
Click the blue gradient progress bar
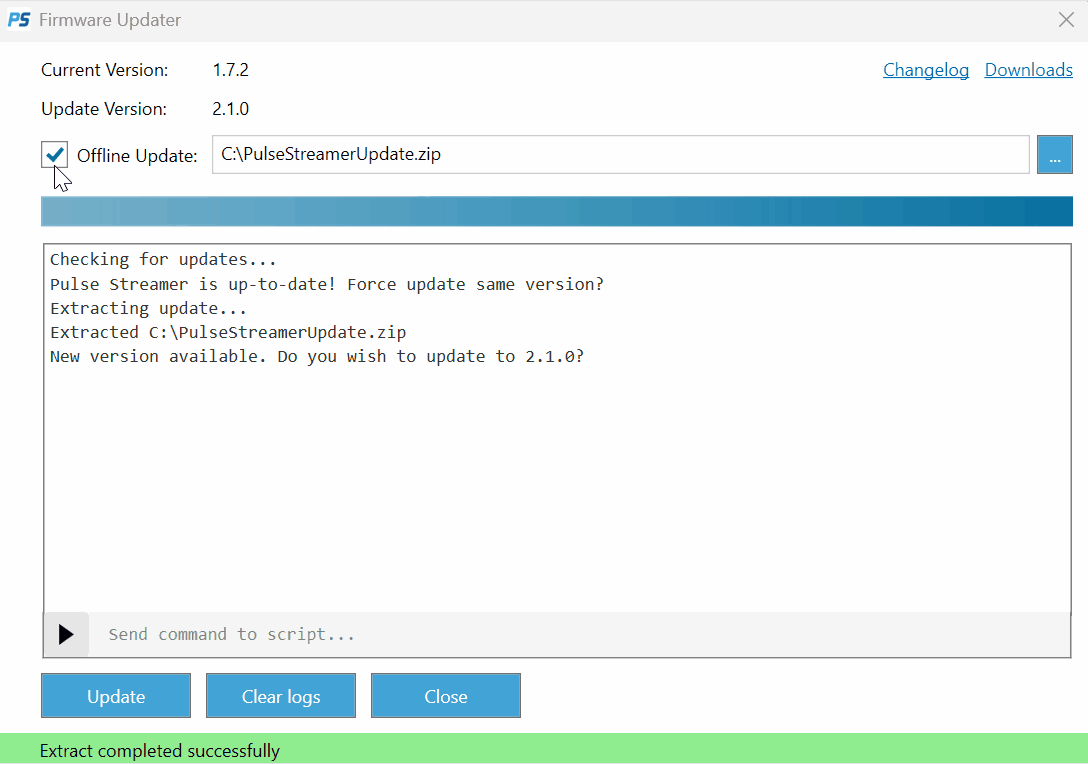tap(556, 211)
